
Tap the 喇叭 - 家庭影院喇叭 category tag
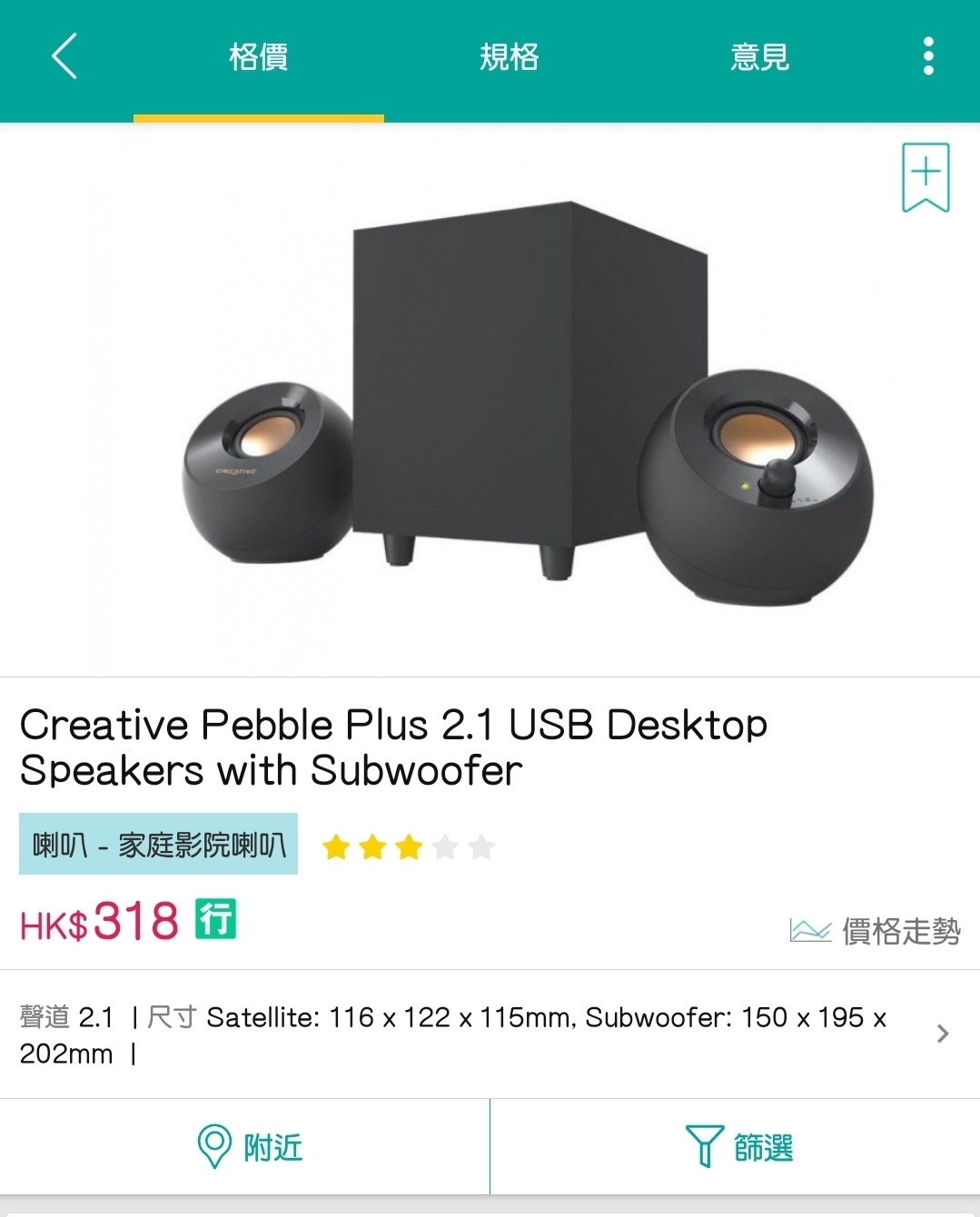(x=158, y=845)
